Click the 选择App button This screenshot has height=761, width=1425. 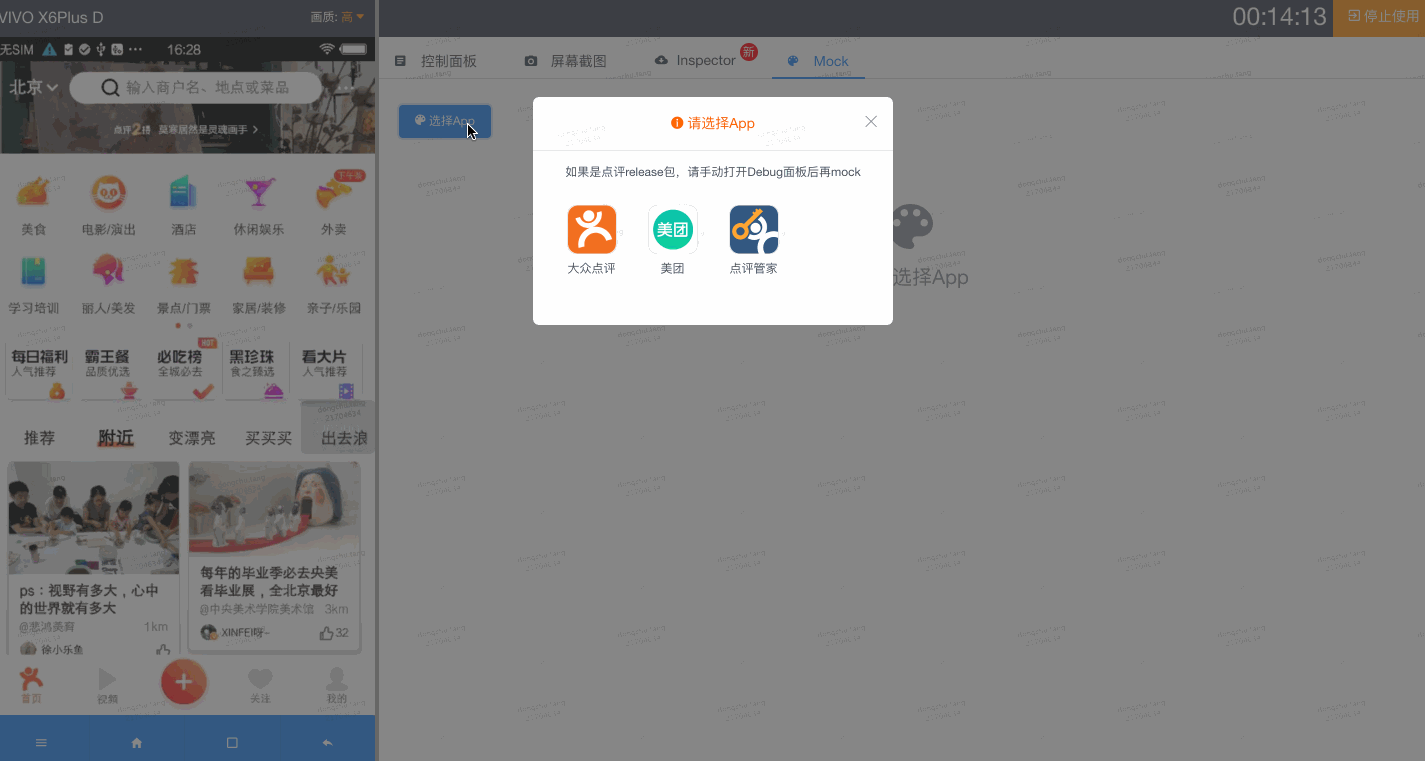point(445,121)
